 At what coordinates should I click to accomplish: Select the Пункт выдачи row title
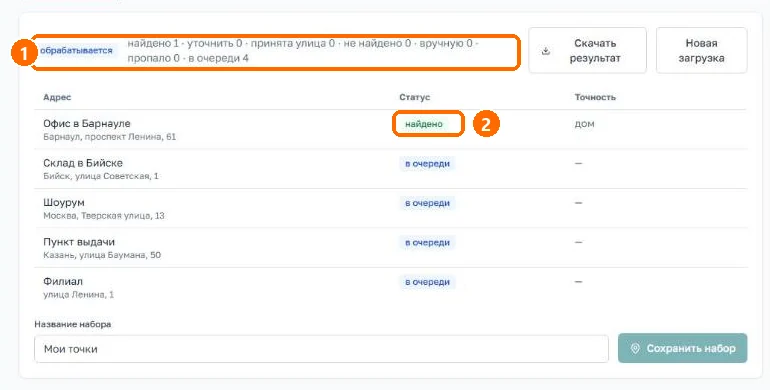click(79, 242)
